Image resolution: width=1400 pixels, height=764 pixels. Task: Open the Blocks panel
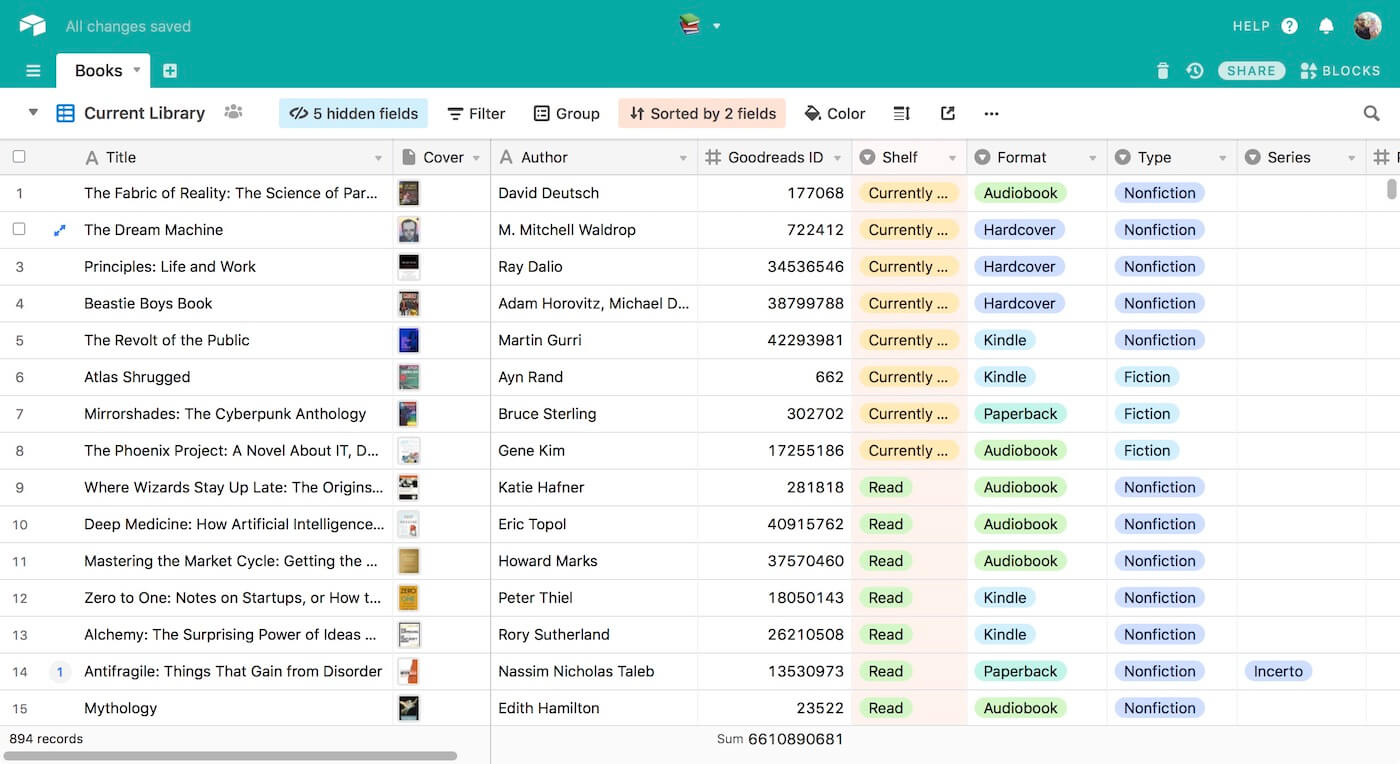click(x=1340, y=71)
